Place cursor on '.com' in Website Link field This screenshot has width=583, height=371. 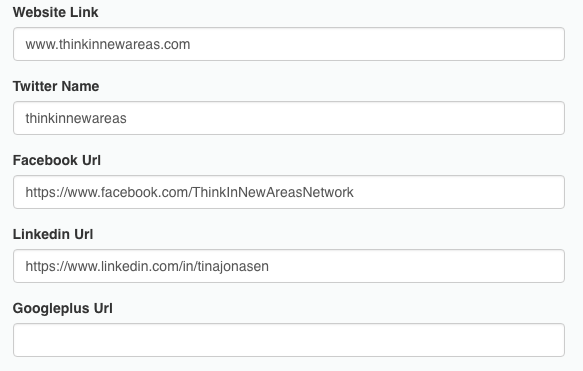pyautogui.click(x=176, y=45)
